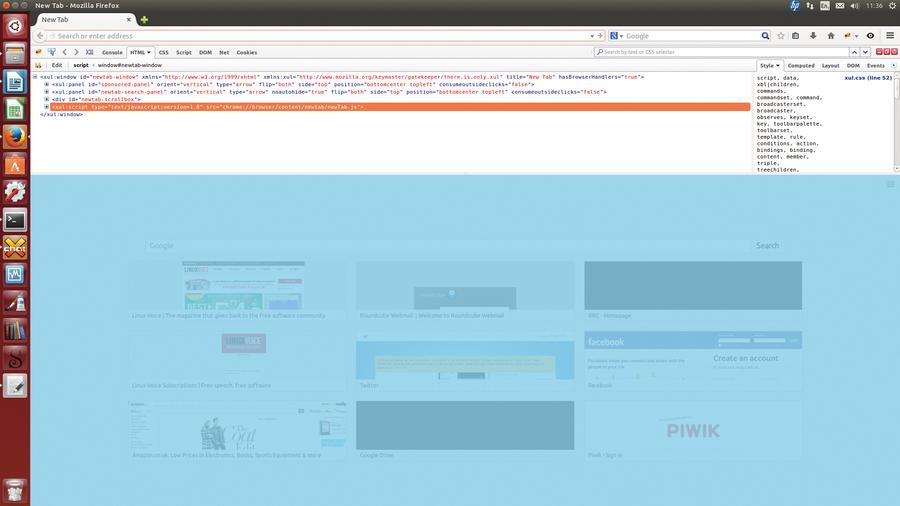This screenshot has height=506, width=900.
Task: Open the Firebug toolbar button dropdown arrow
Action: click(856, 36)
